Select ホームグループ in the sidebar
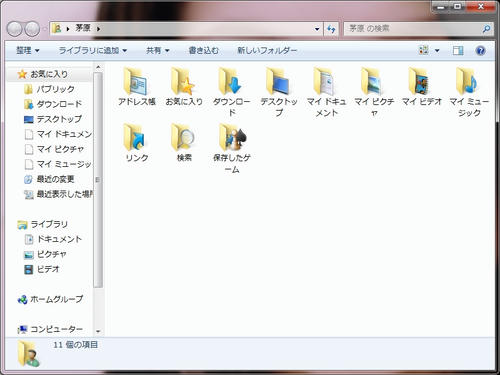Screen dimensions: 500x375 pos(50,299)
